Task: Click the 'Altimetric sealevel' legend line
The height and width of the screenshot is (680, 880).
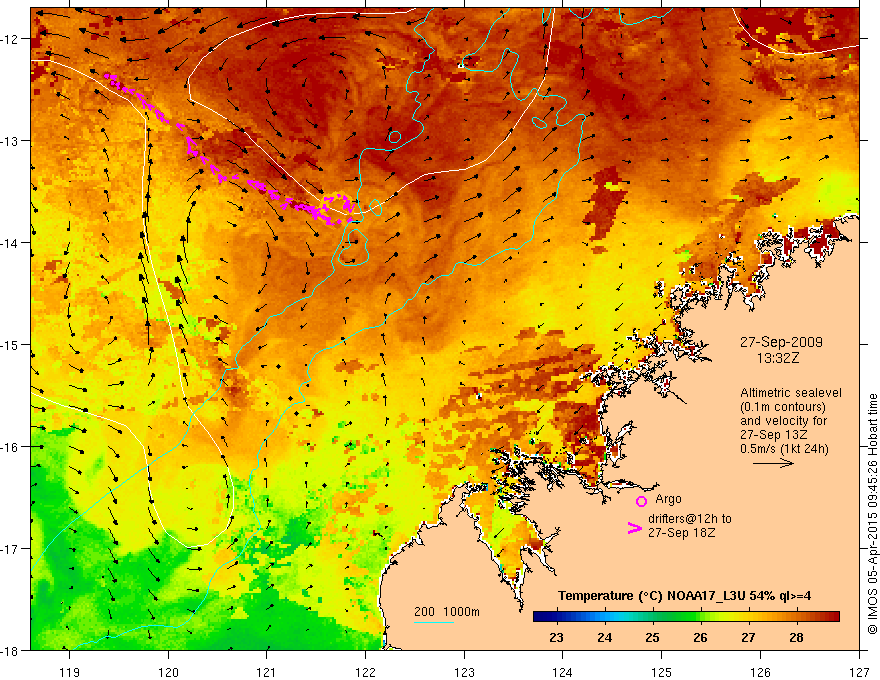Action: (790, 393)
